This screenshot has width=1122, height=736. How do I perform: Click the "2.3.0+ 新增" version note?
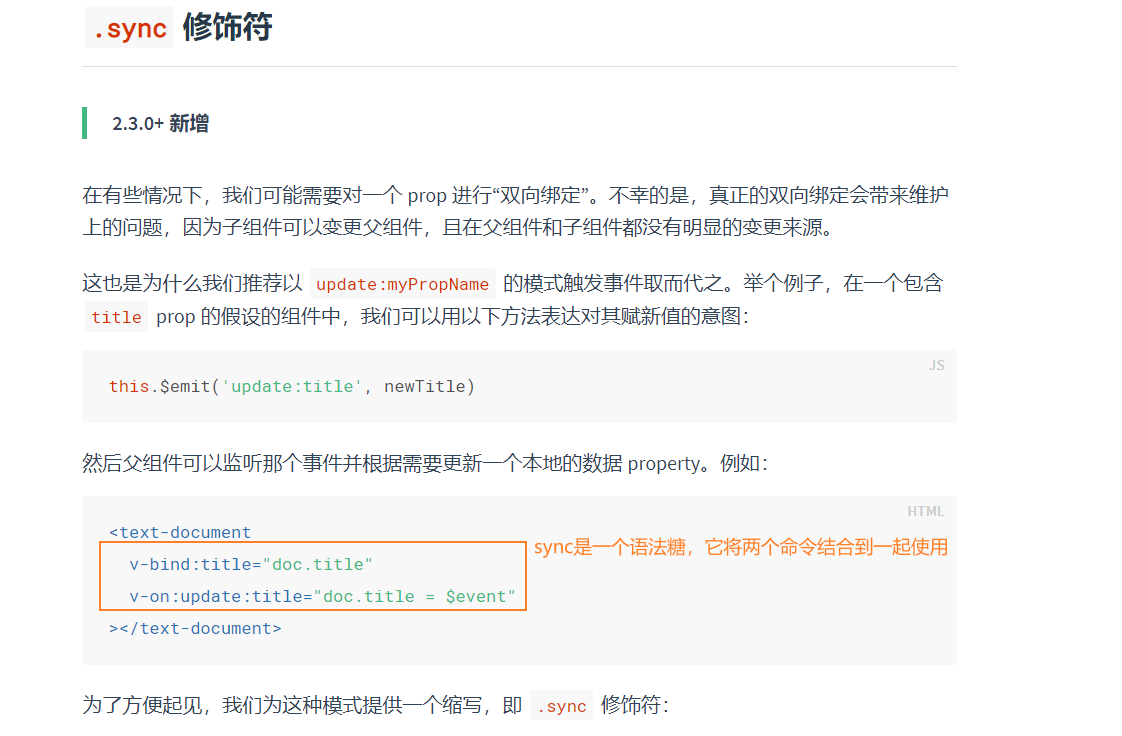click(x=160, y=123)
